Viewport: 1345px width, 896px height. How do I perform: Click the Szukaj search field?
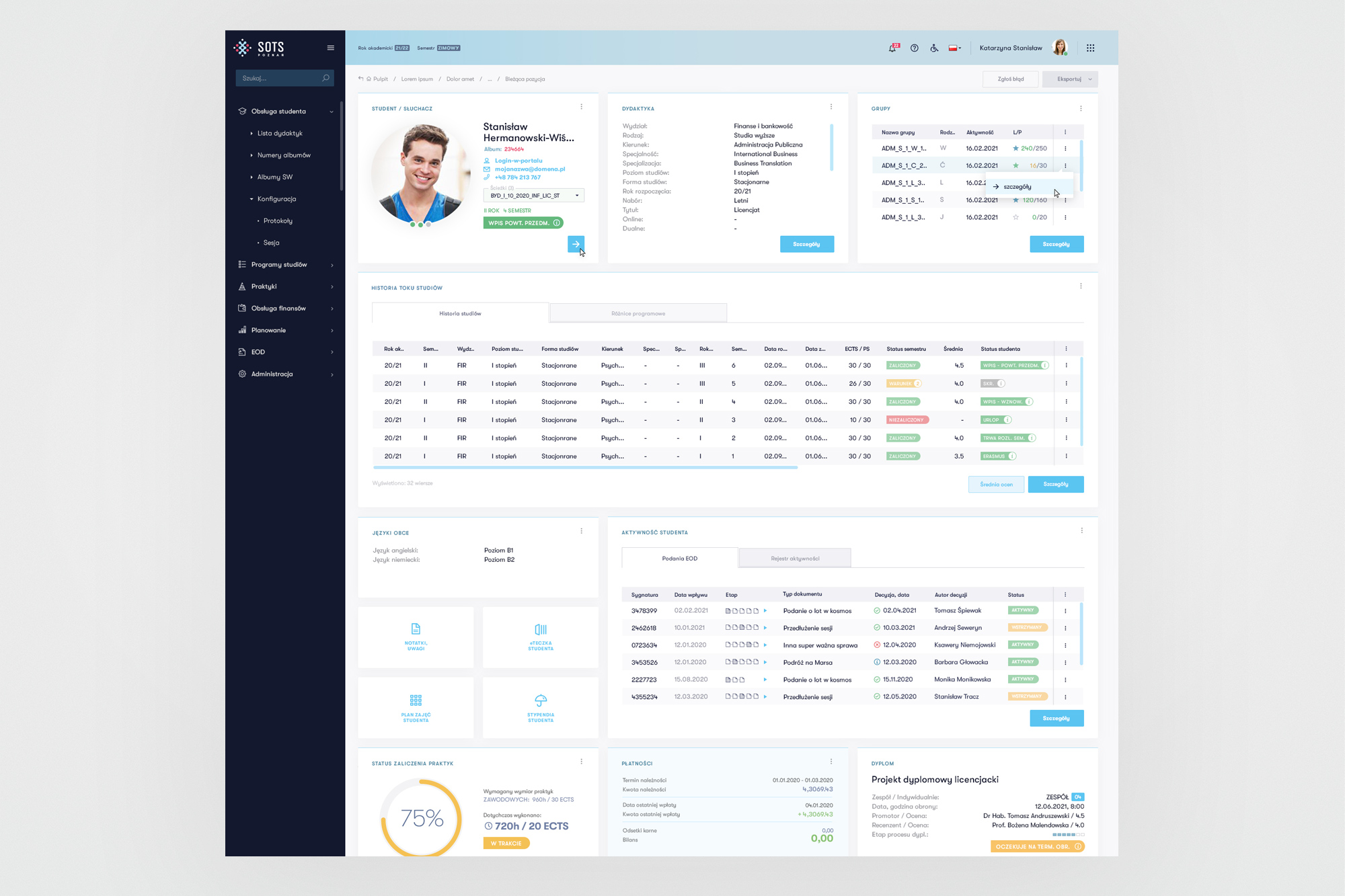[280, 79]
